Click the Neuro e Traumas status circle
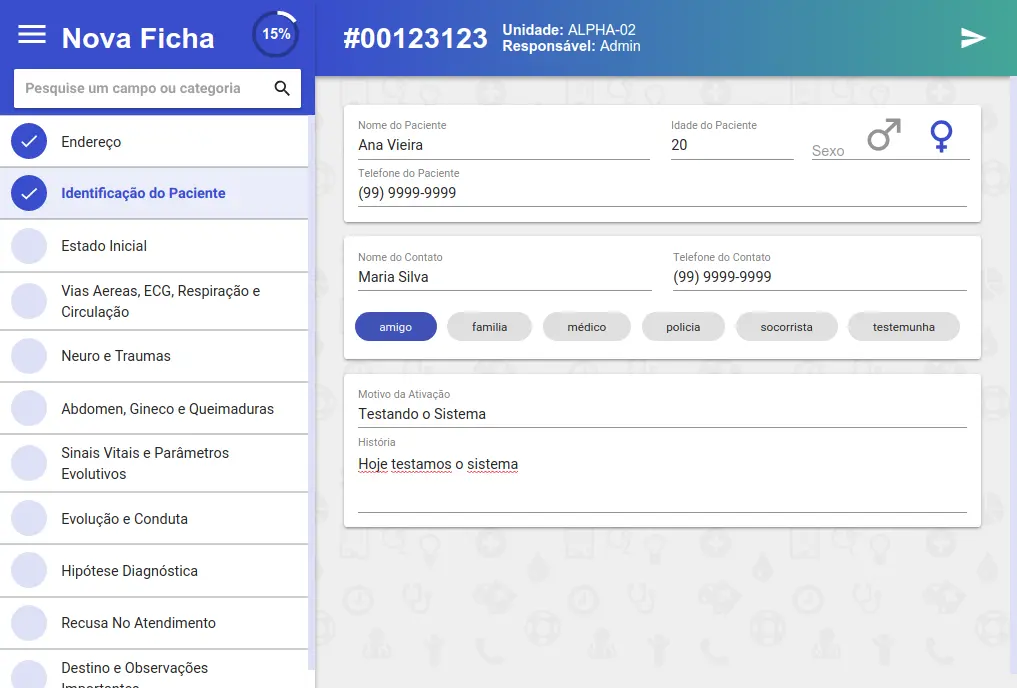 (x=29, y=356)
